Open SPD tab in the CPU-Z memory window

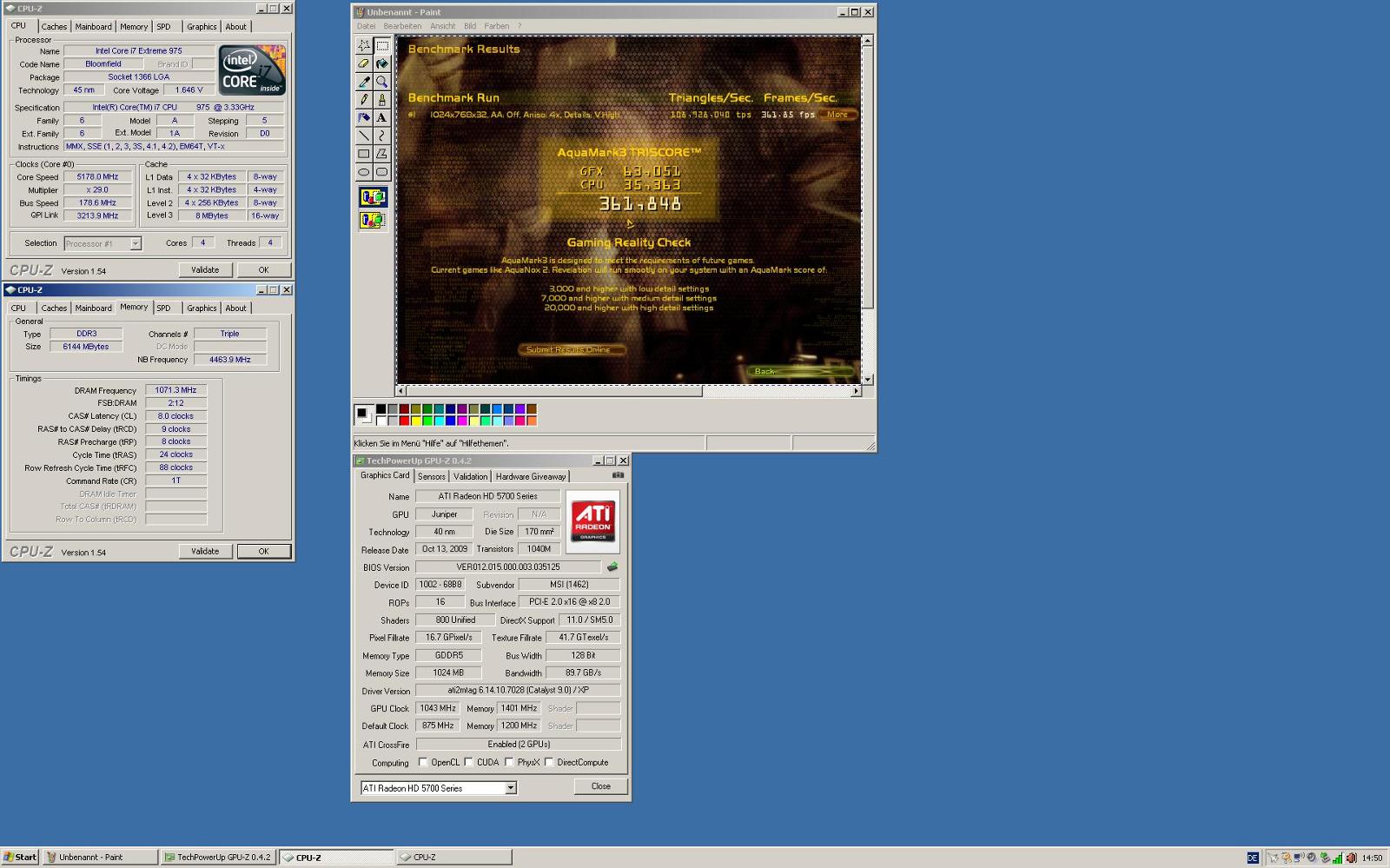pyautogui.click(x=163, y=308)
